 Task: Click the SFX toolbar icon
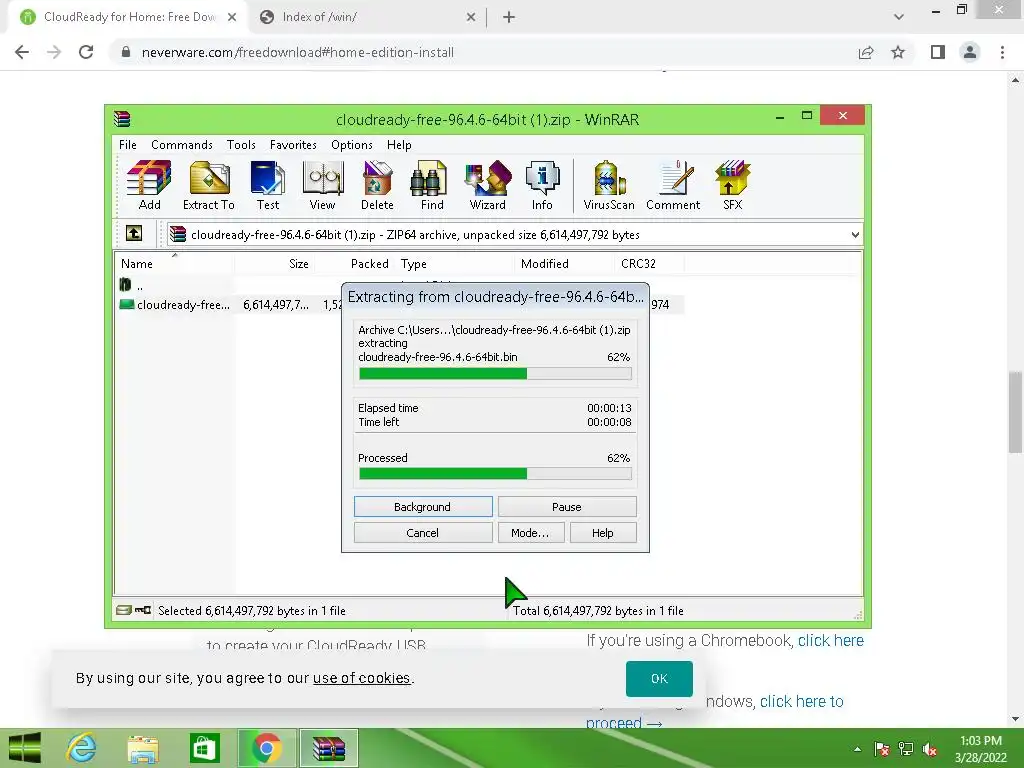tap(732, 185)
